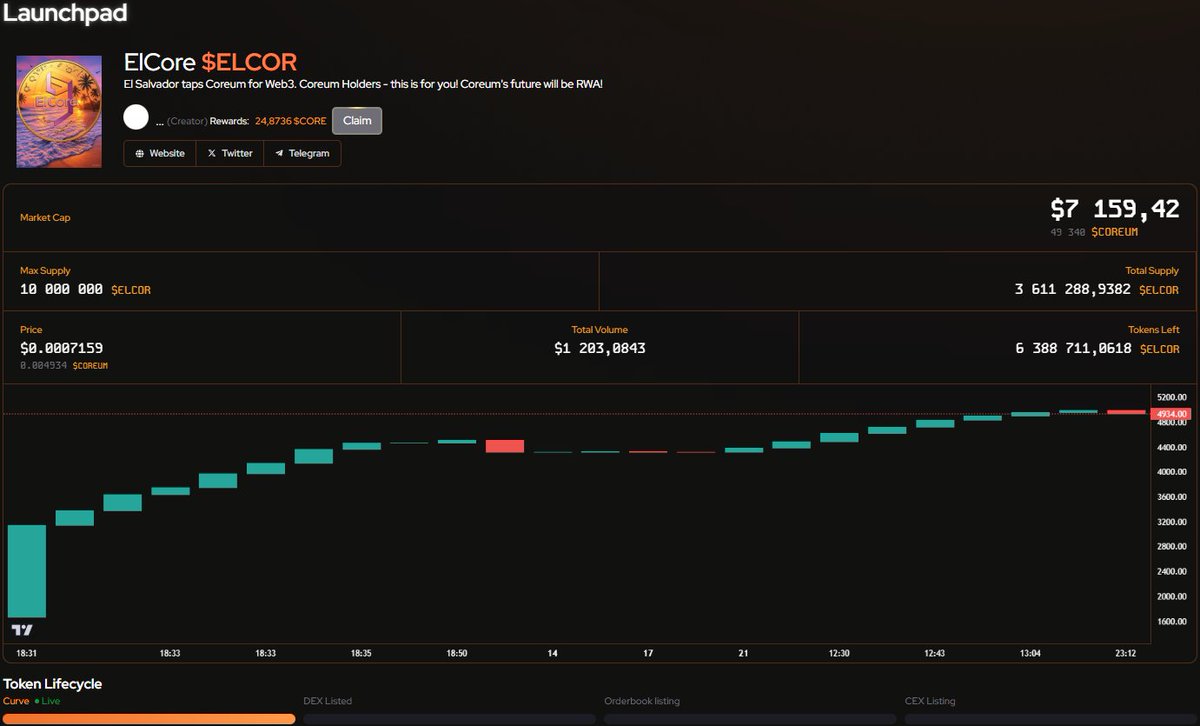Click the red candle after 18:50

tap(505, 446)
